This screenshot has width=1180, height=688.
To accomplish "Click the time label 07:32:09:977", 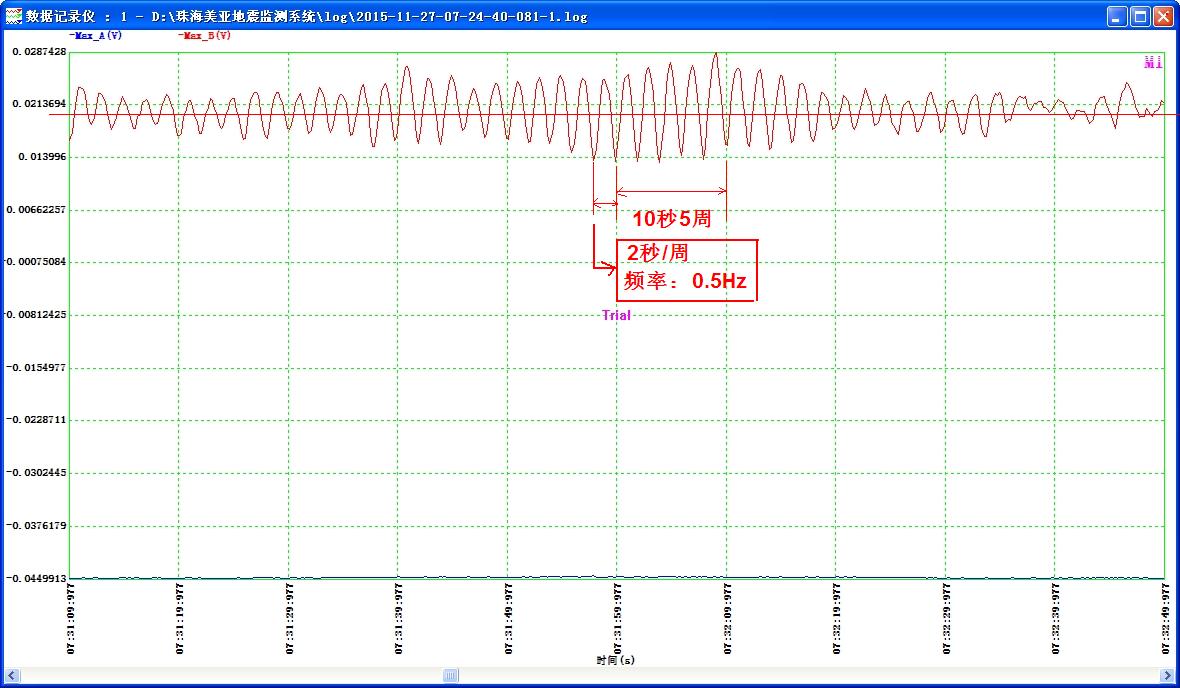I will coord(727,618).
